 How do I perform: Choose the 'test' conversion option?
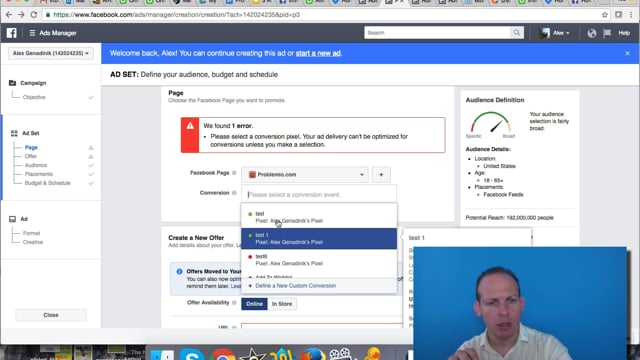[x=319, y=217]
